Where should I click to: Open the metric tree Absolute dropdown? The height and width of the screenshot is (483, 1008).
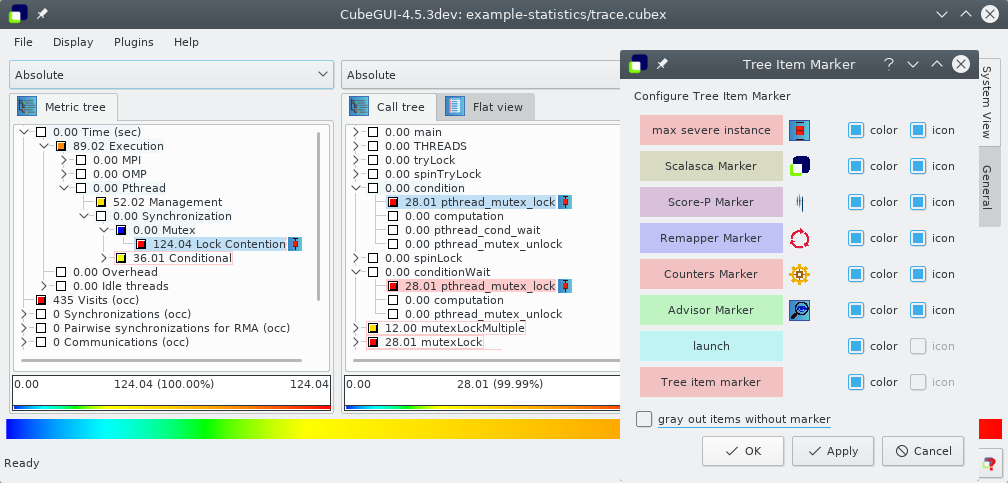172,75
